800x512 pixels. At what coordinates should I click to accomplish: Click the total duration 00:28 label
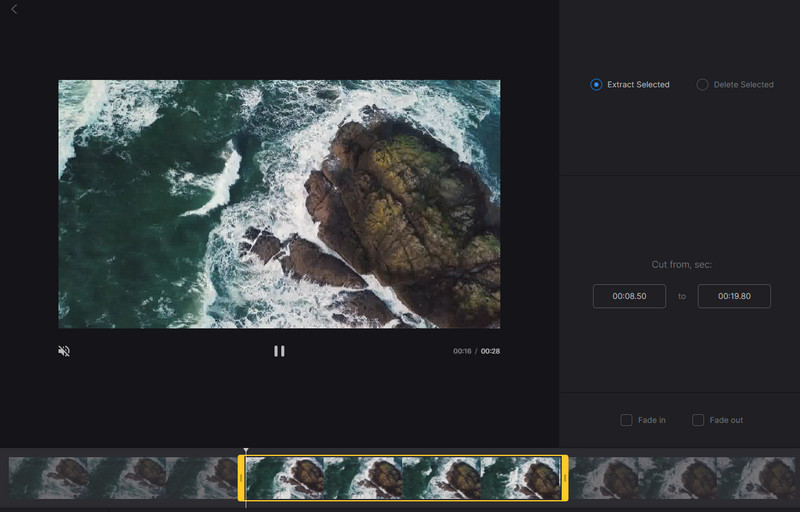(490, 351)
